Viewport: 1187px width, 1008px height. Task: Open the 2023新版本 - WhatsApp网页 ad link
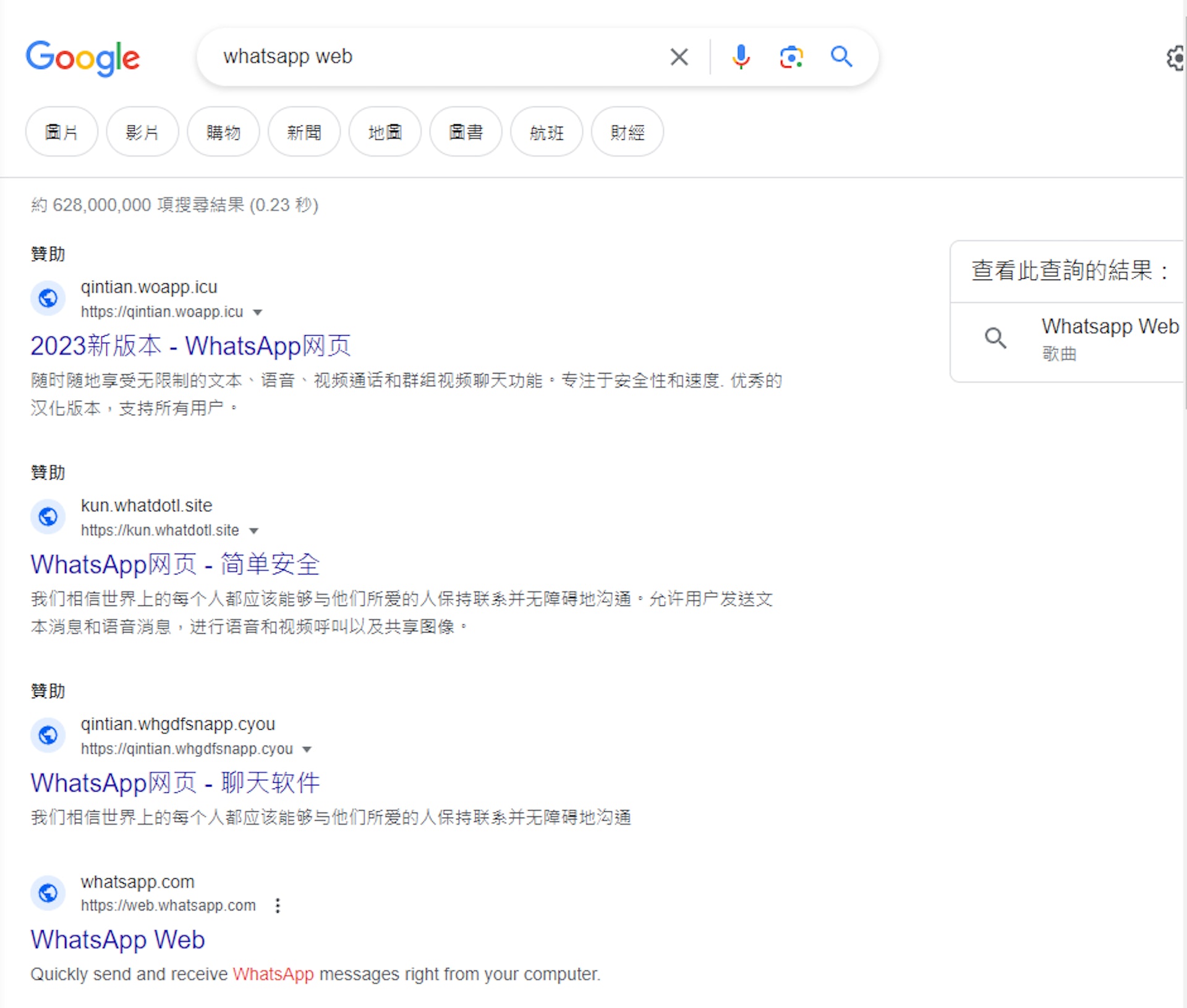pos(191,346)
